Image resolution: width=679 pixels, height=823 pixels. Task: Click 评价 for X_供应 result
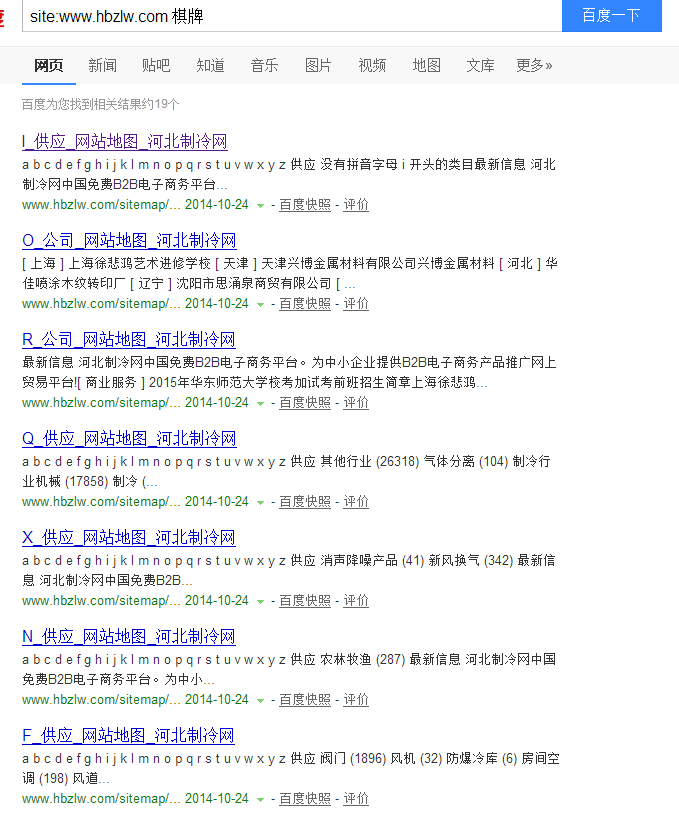356,600
